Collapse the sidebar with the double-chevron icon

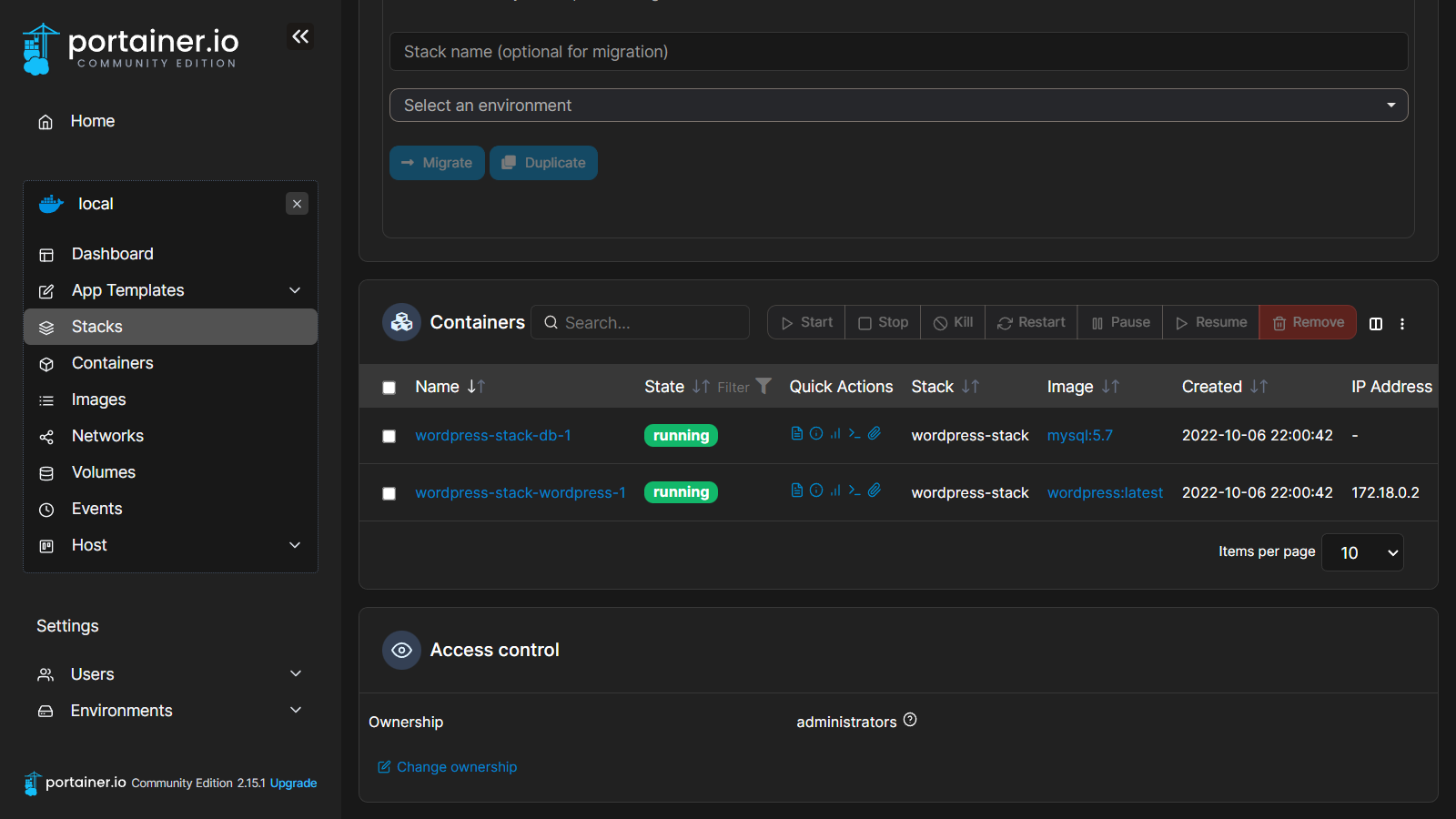pos(300,36)
